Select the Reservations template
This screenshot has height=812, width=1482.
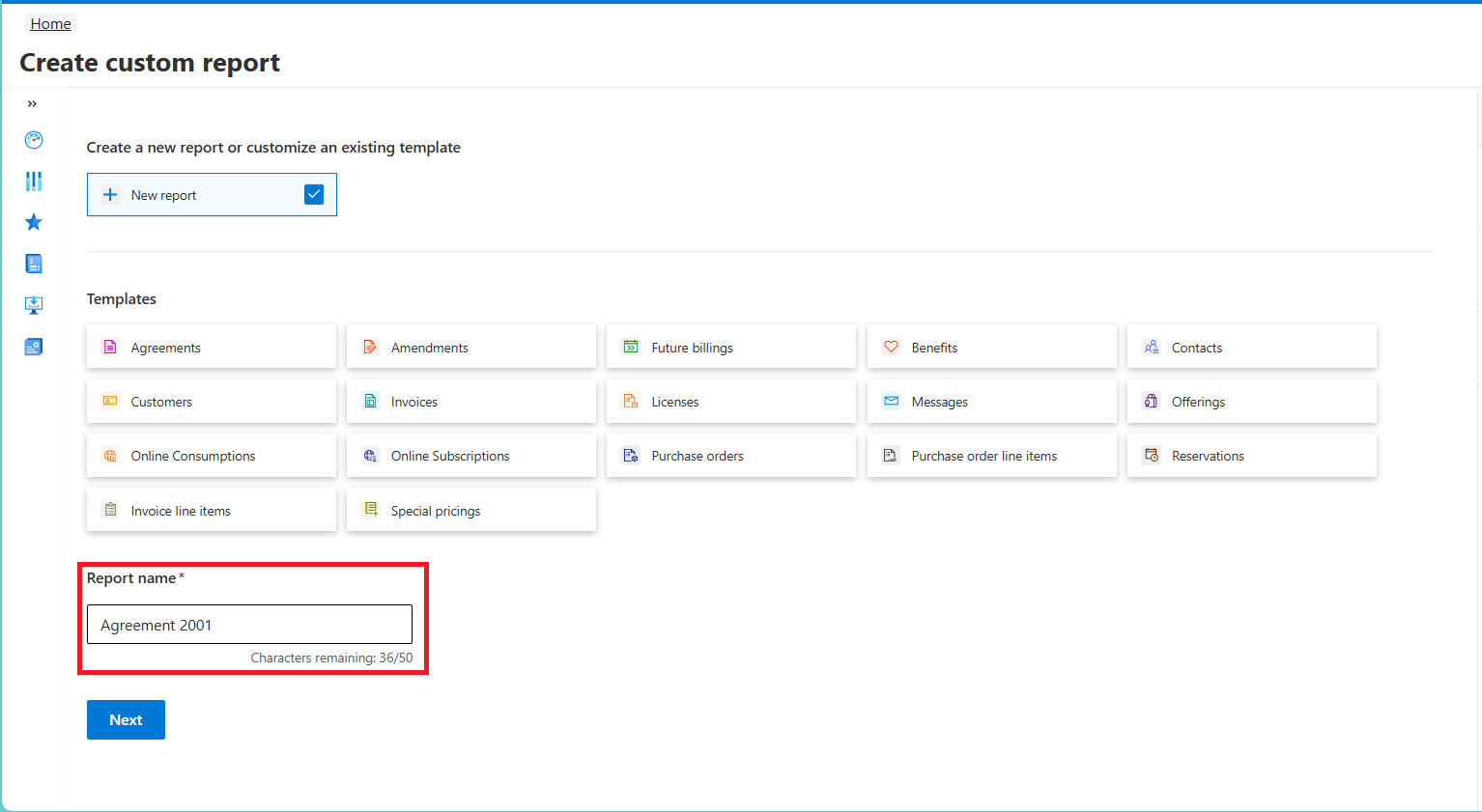(1252, 456)
